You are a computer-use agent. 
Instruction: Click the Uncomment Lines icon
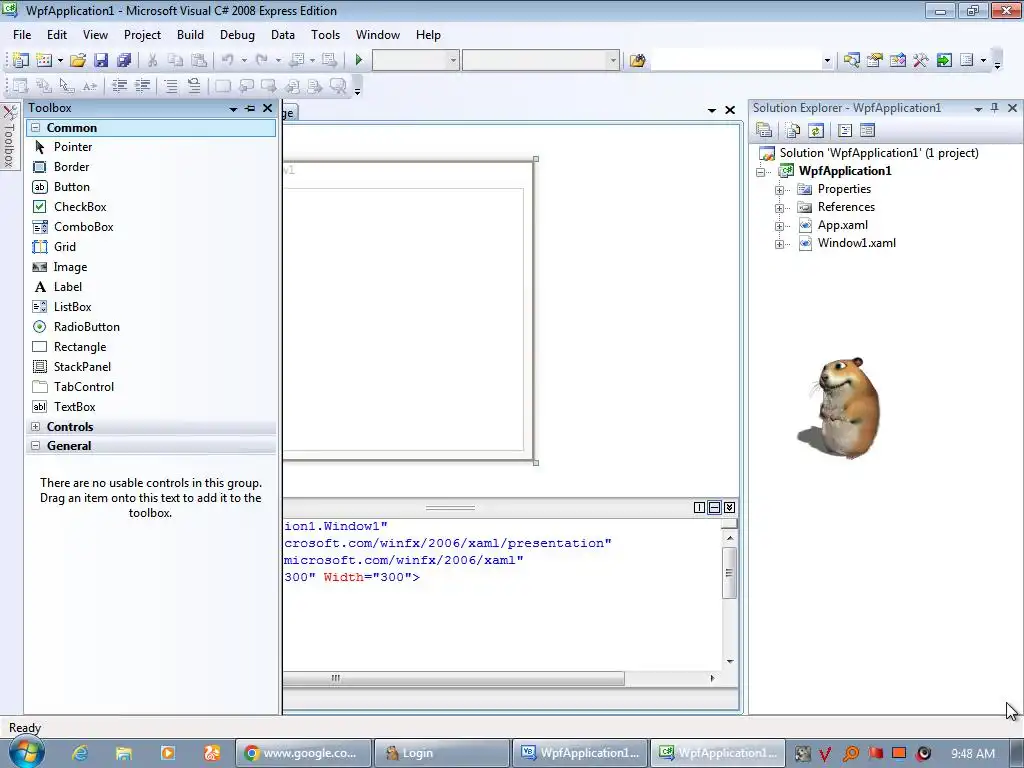194,86
